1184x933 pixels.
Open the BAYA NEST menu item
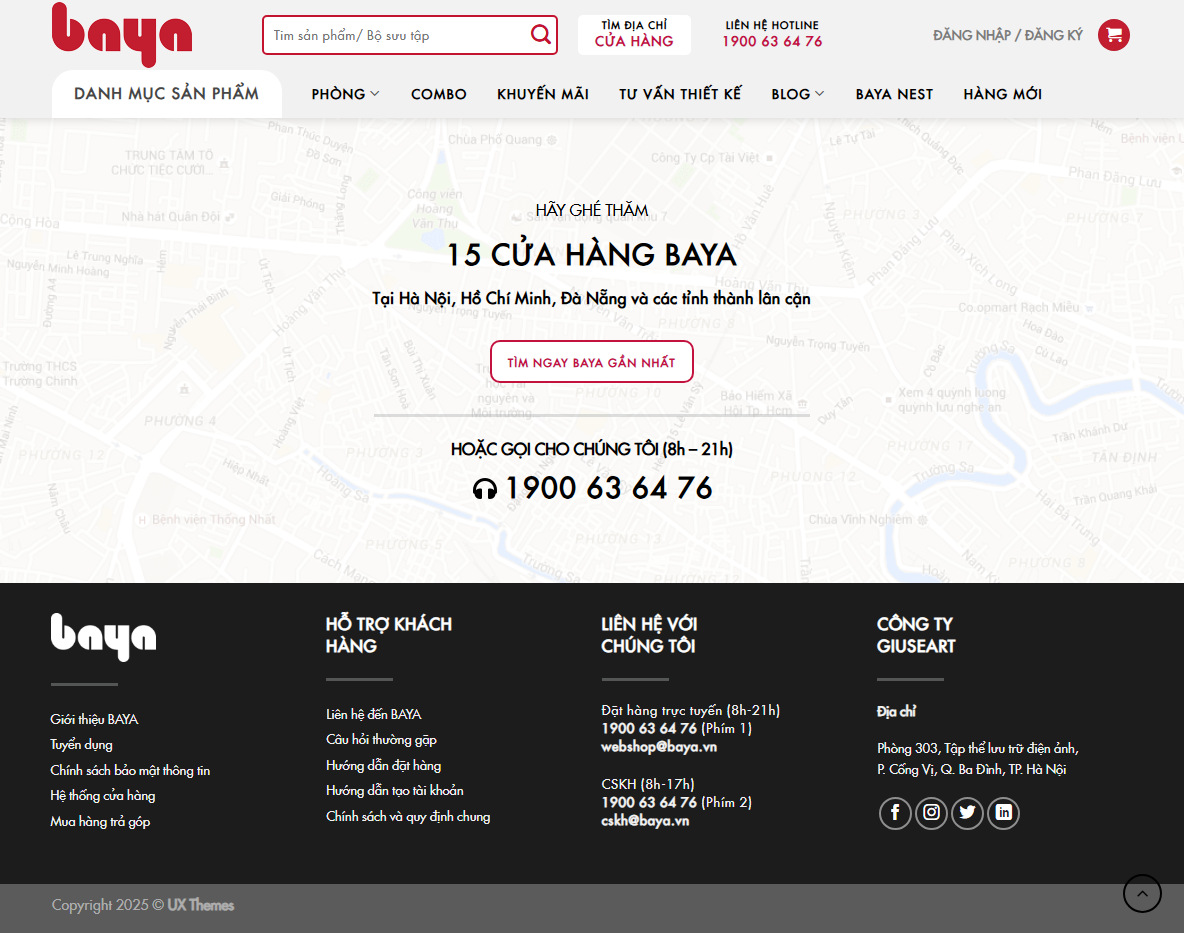click(x=894, y=94)
